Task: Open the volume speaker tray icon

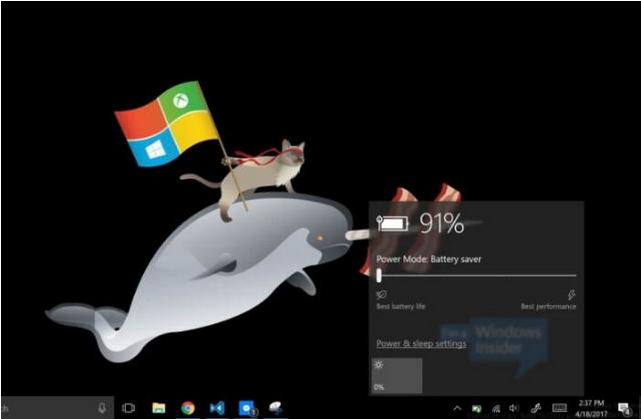Action: pyautogui.click(x=512, y=408)
